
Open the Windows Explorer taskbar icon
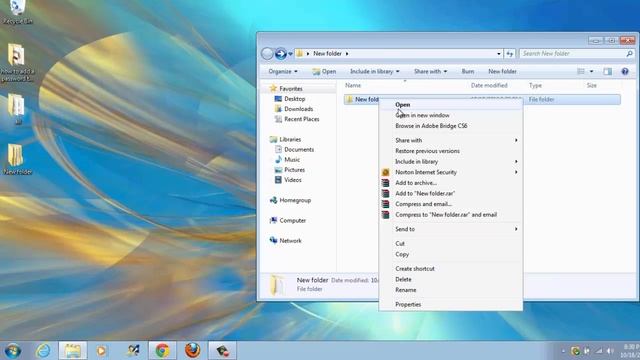[x=73, y=351]
